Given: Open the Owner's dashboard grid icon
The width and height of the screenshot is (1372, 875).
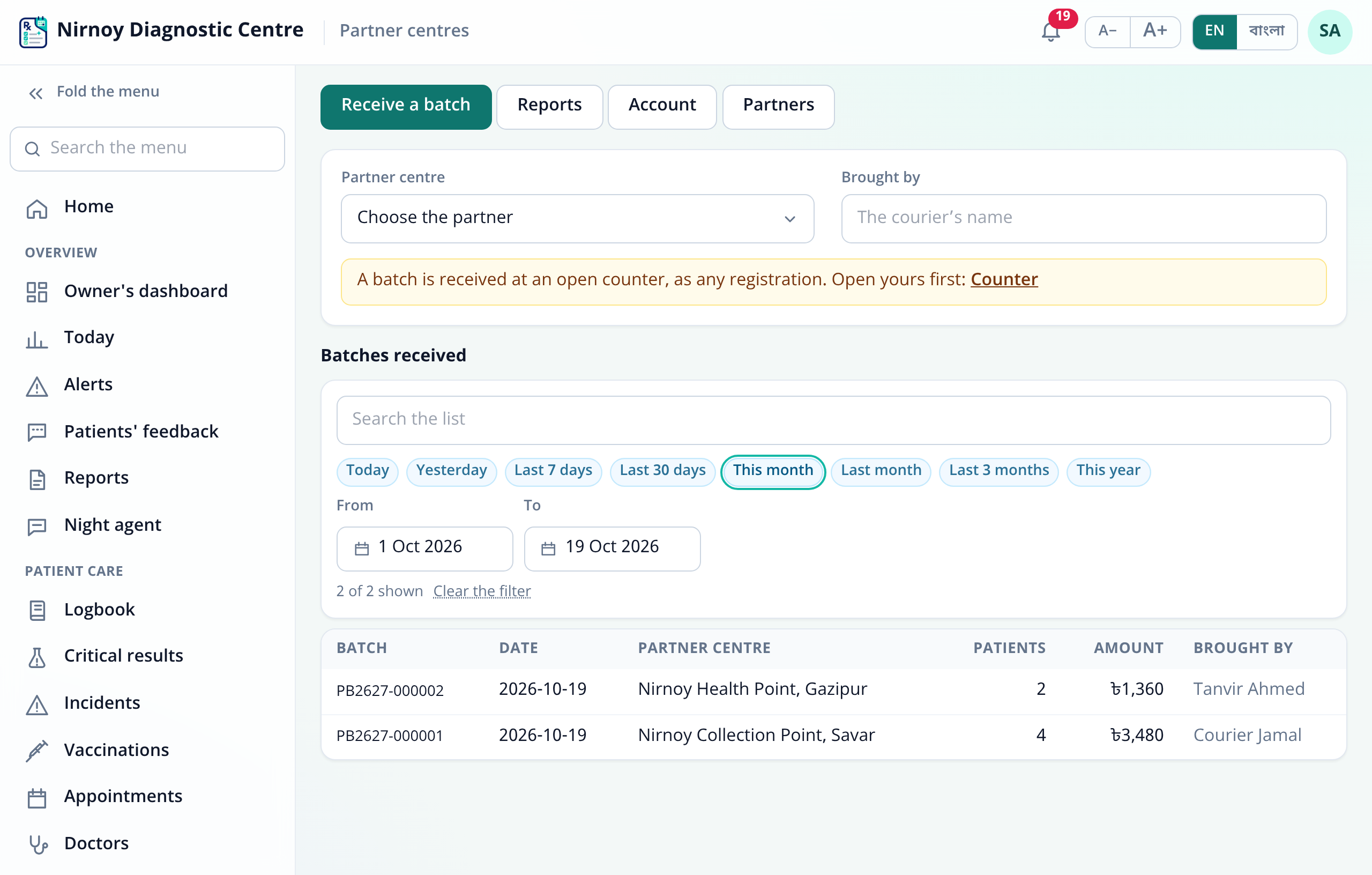Looking at the screenshot, I should point(37,292).
